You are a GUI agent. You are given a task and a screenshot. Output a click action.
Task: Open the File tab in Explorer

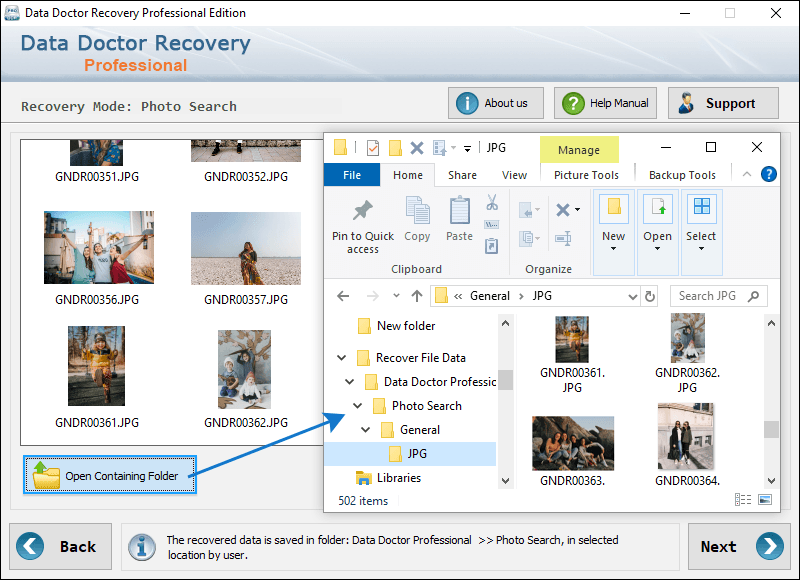coord(352,175)
